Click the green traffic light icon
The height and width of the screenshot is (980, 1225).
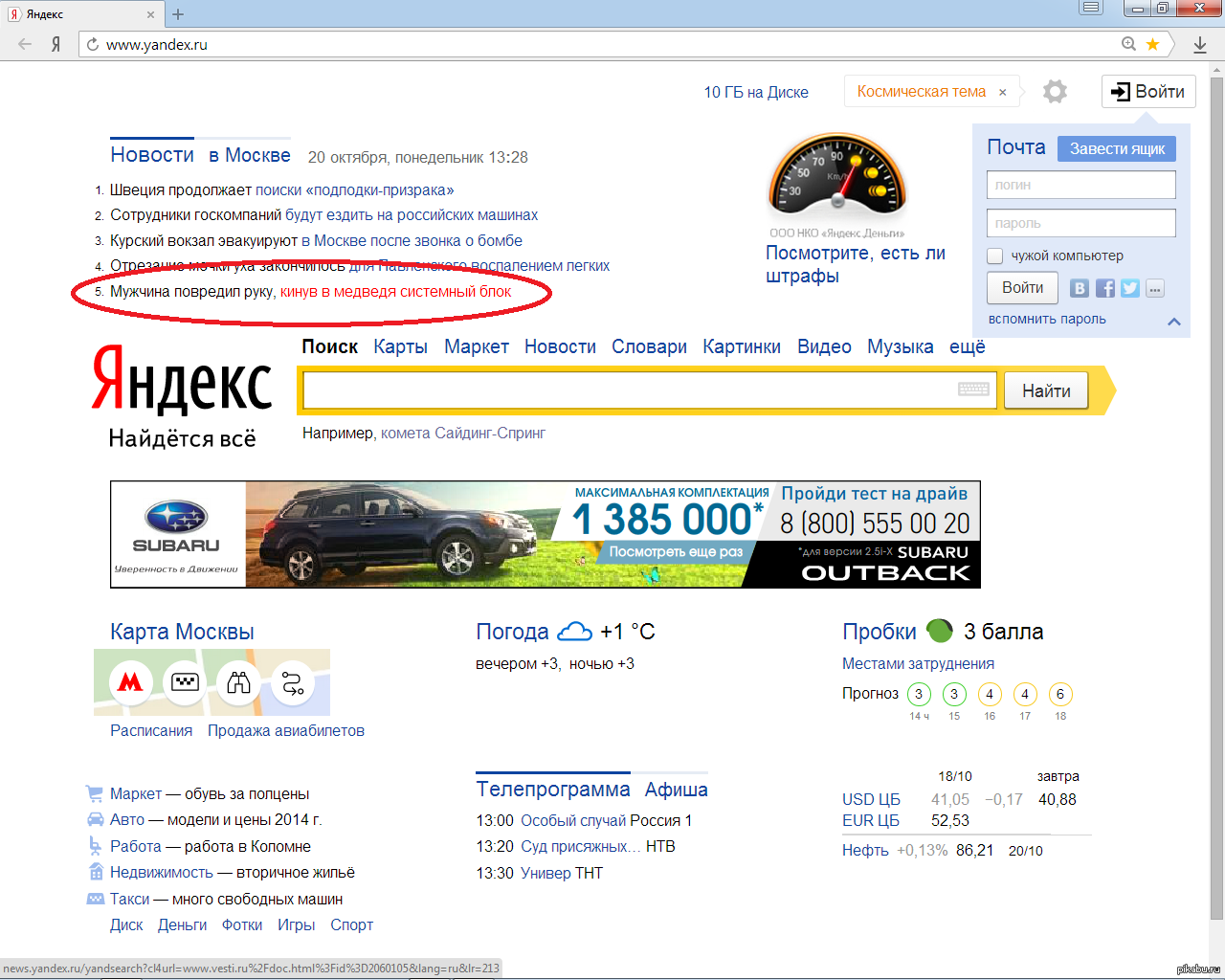pos(940,631)
